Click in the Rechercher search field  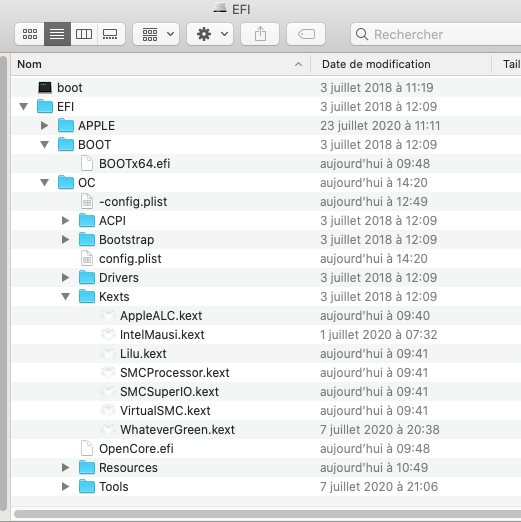pyautogui.click(x=436, y=34)
